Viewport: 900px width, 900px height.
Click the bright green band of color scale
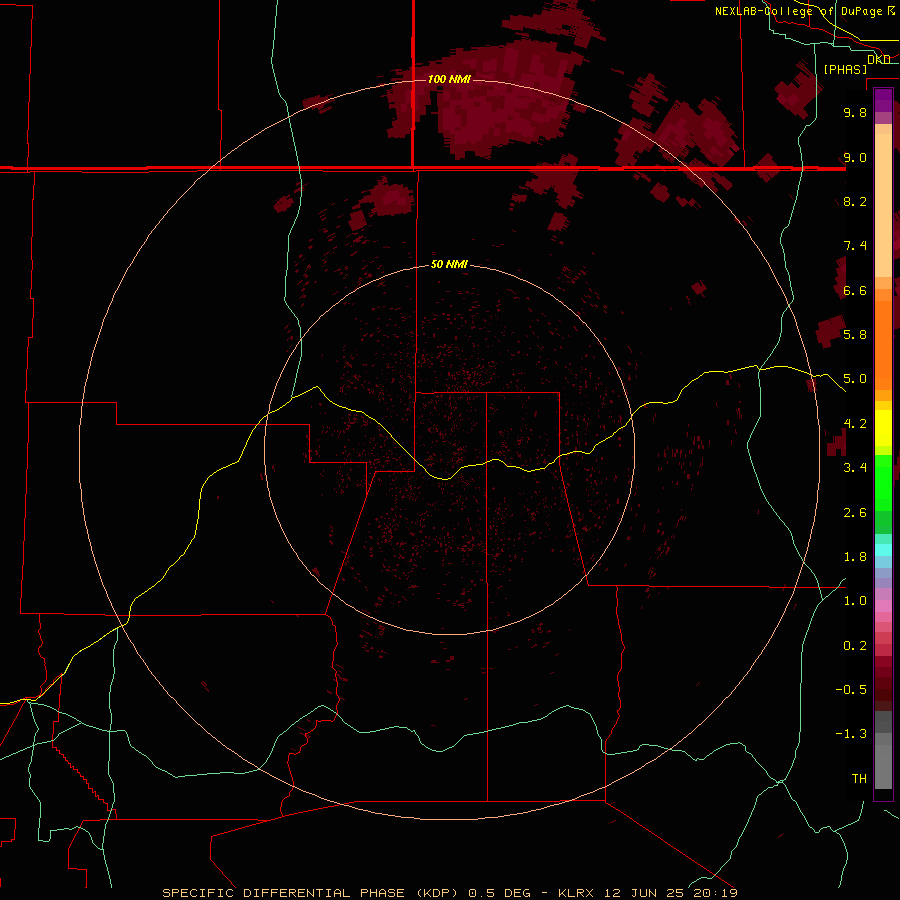[883, 482]
